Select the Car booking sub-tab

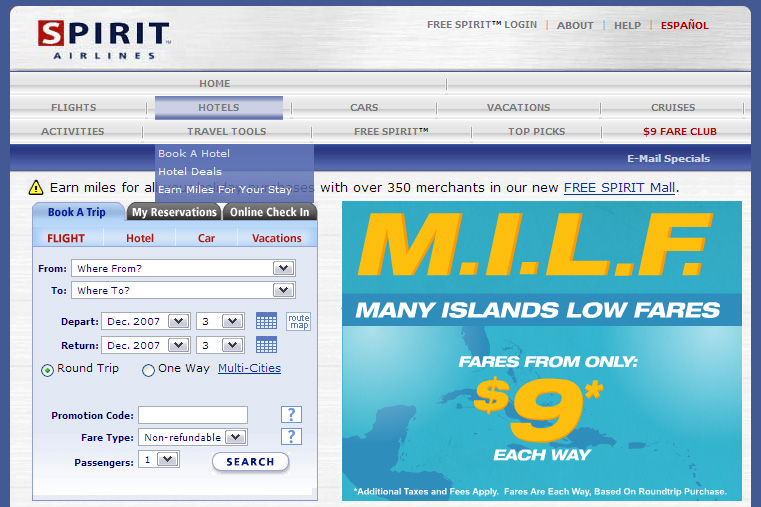pos(206,238)
